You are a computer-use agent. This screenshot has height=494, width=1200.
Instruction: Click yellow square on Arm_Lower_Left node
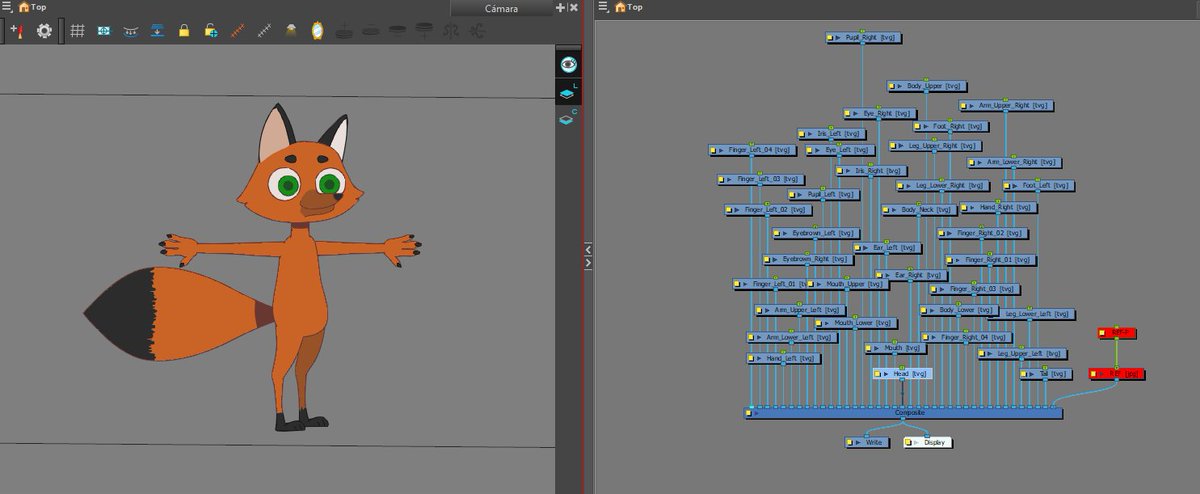(751, 338)
